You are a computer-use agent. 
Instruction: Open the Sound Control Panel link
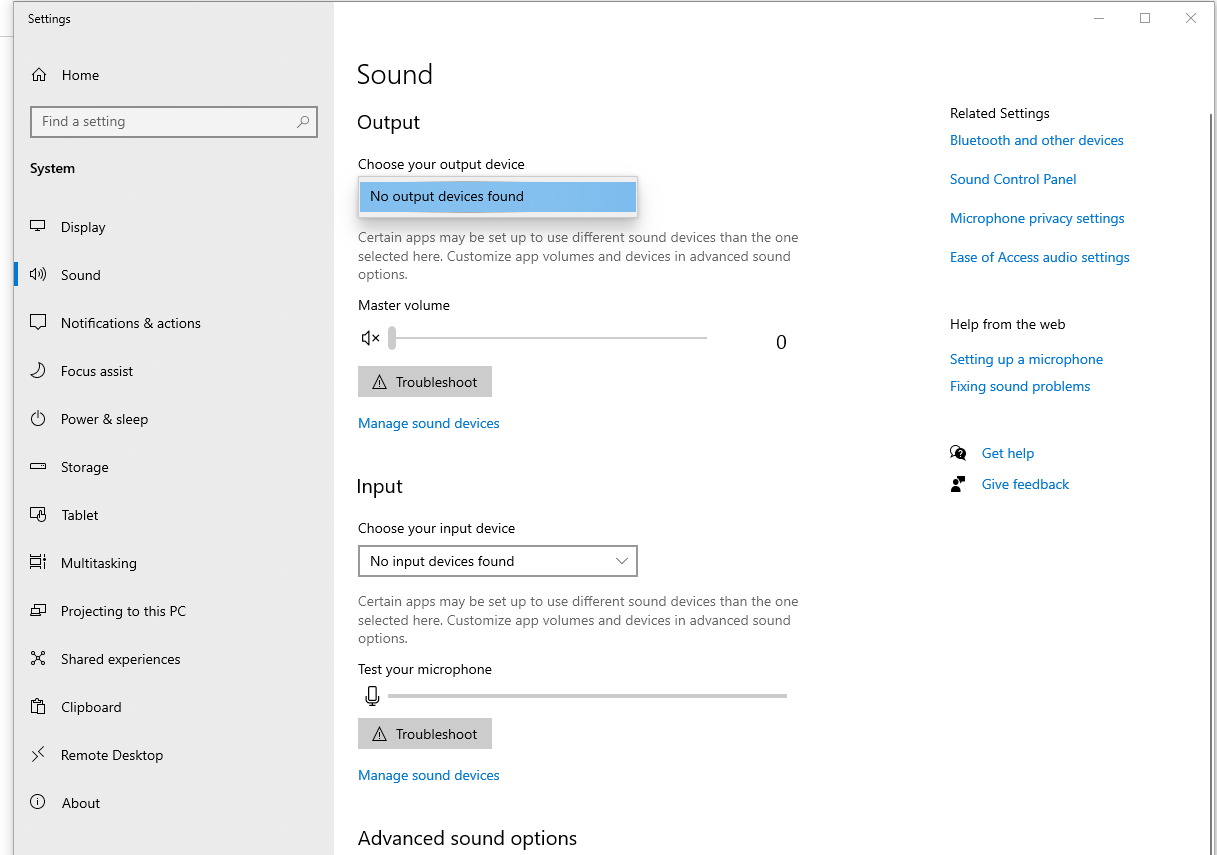click(x=1013, y=179)
